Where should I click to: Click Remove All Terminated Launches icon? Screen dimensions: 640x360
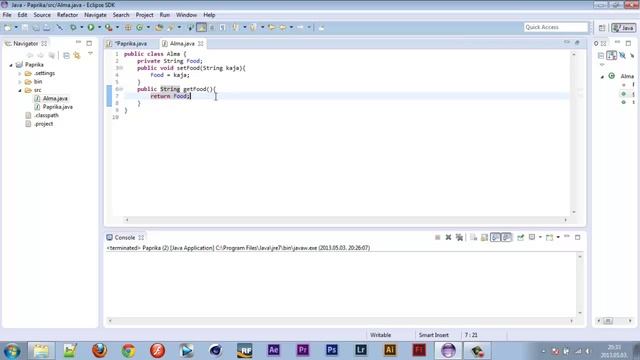(459, 237)
